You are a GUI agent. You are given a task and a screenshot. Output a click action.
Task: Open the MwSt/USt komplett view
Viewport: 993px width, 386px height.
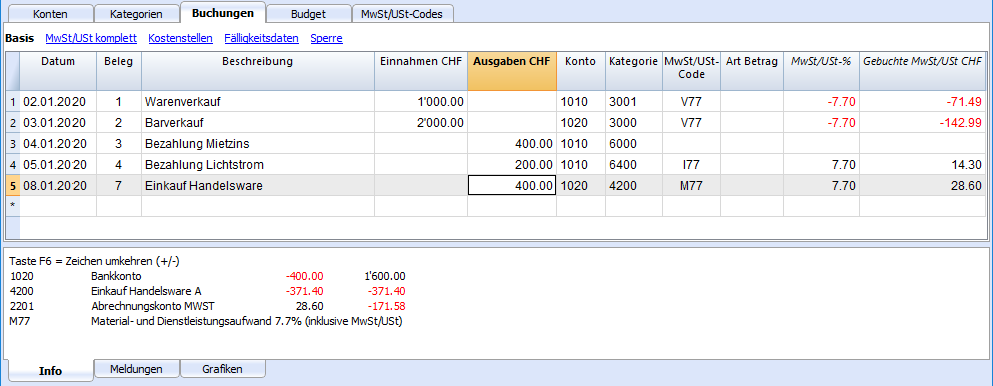pyautogui.click(x=91, y=38)
